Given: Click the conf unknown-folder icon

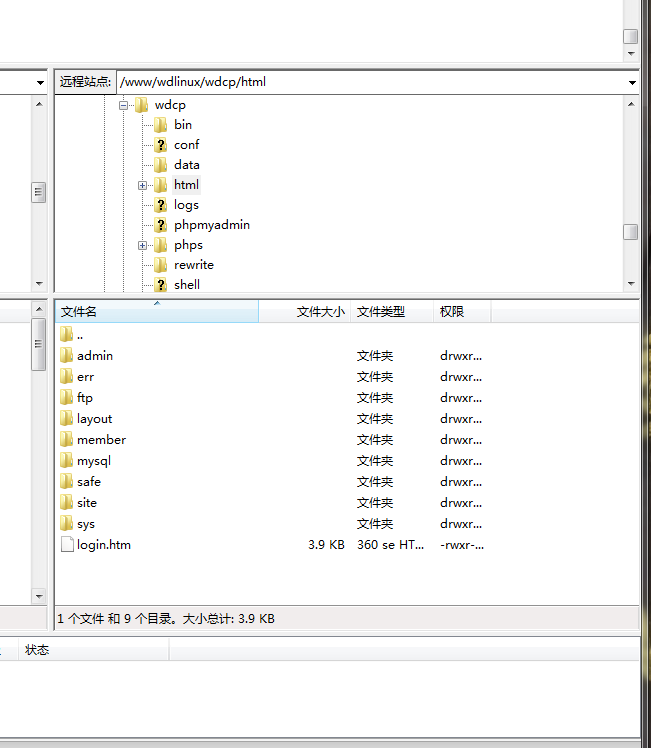Looking at the screenshot, I should (161, 145).
